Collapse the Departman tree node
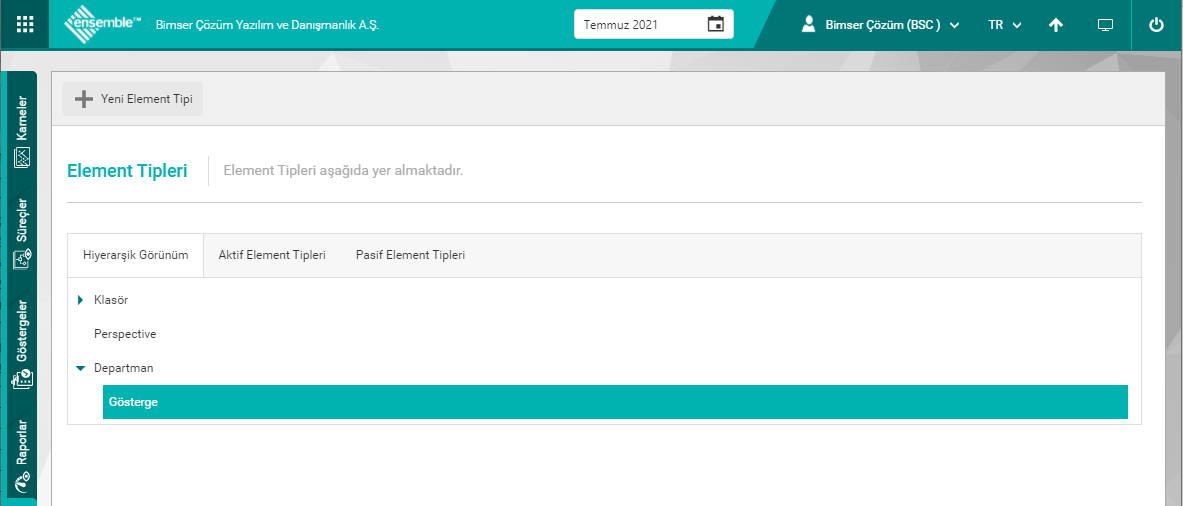1183x506 pixels. coord(80,368)
